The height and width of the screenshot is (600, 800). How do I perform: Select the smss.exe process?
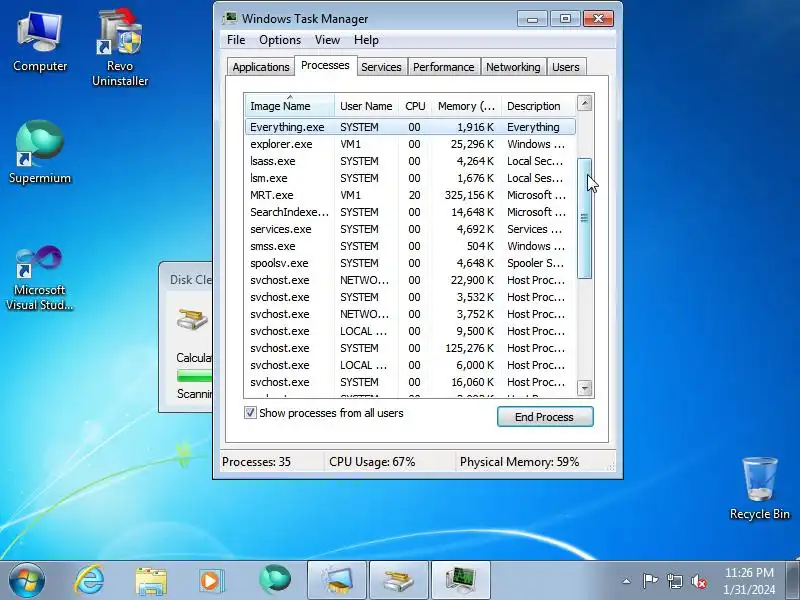410,246
